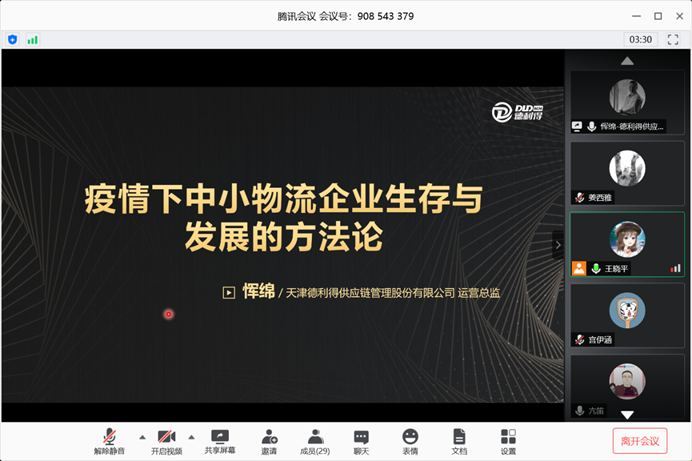692x461 pixels.
Task: Expand video options arrow beside camera
Action: coord(194,437)
